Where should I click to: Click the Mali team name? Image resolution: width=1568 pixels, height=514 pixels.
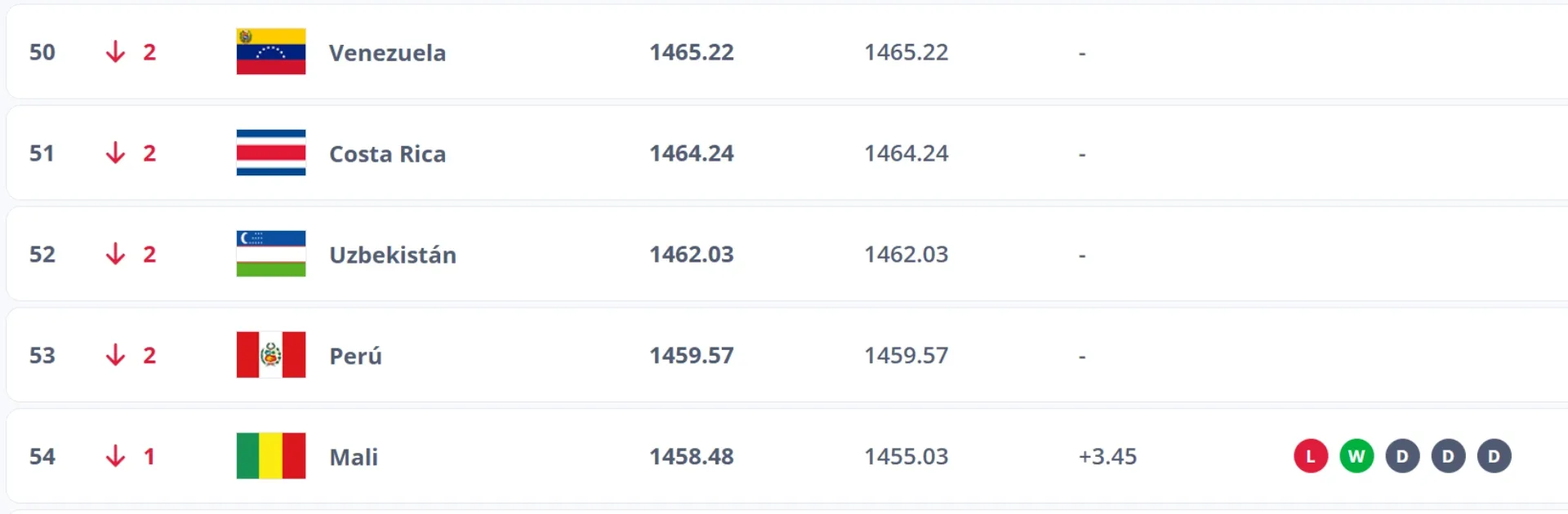point(354,457)
